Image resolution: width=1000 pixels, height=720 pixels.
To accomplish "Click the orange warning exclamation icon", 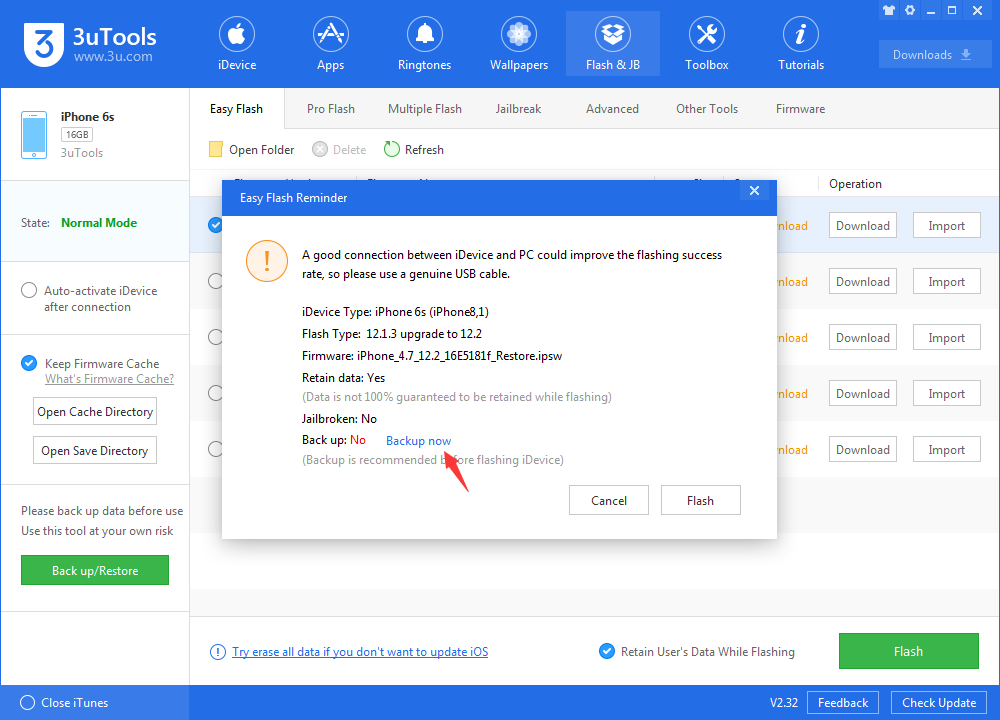I will tap(267, 261).
